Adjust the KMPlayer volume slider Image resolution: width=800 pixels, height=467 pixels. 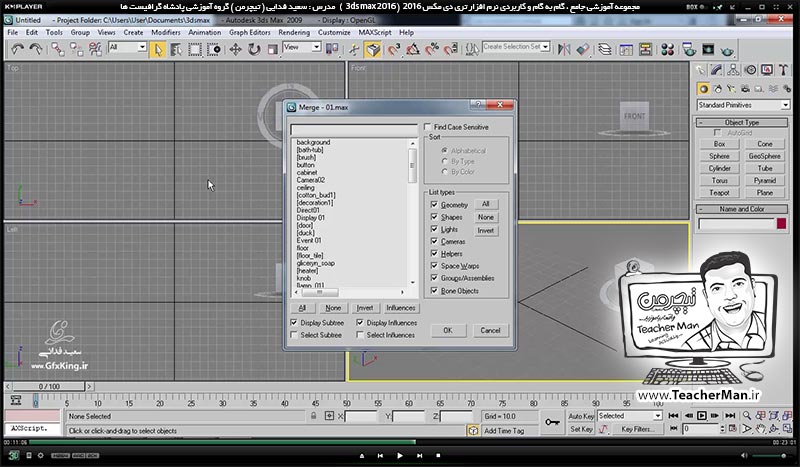pos(769,455)
